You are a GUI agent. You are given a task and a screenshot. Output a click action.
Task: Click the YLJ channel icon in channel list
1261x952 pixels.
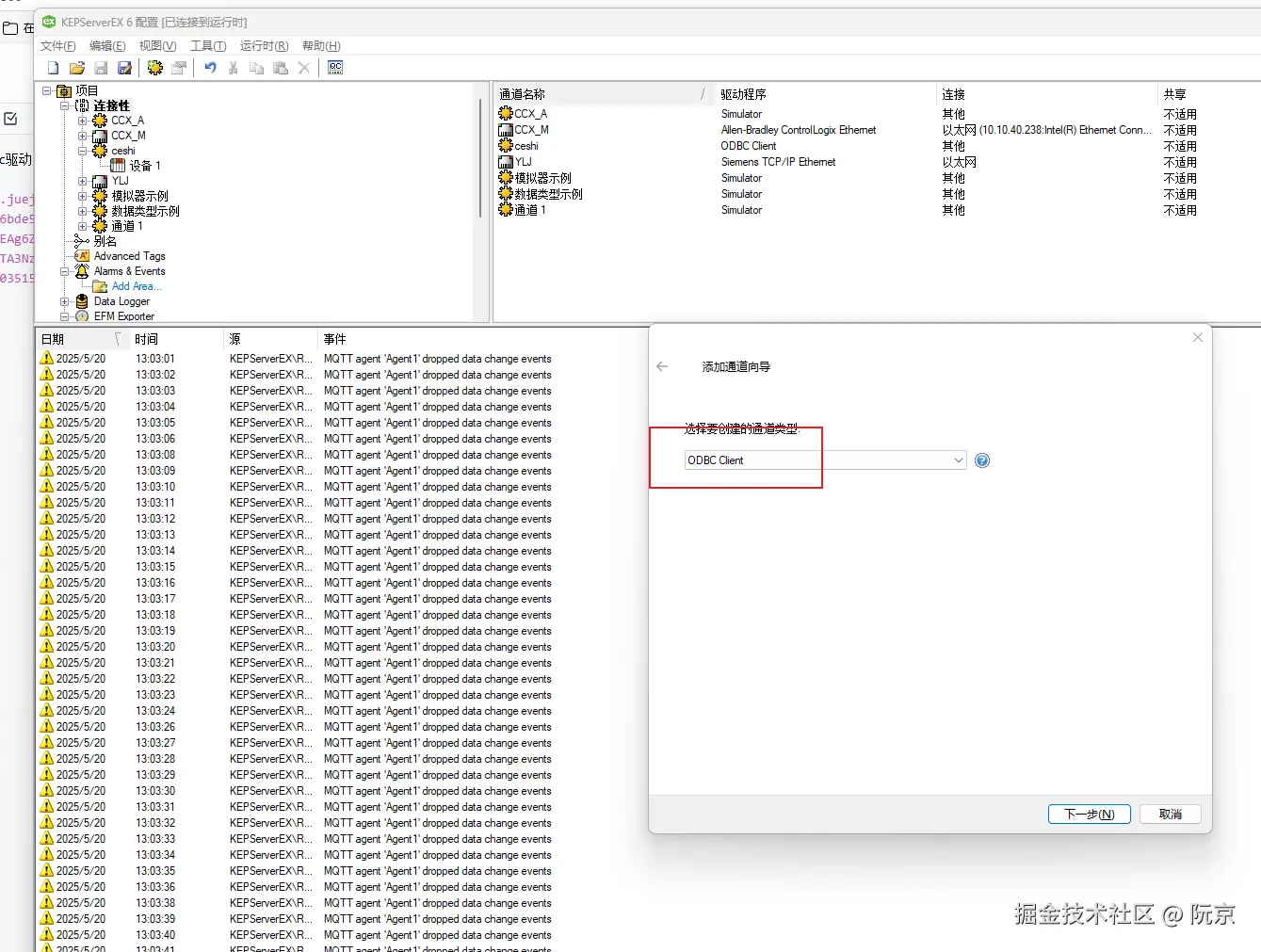[506, 162]
